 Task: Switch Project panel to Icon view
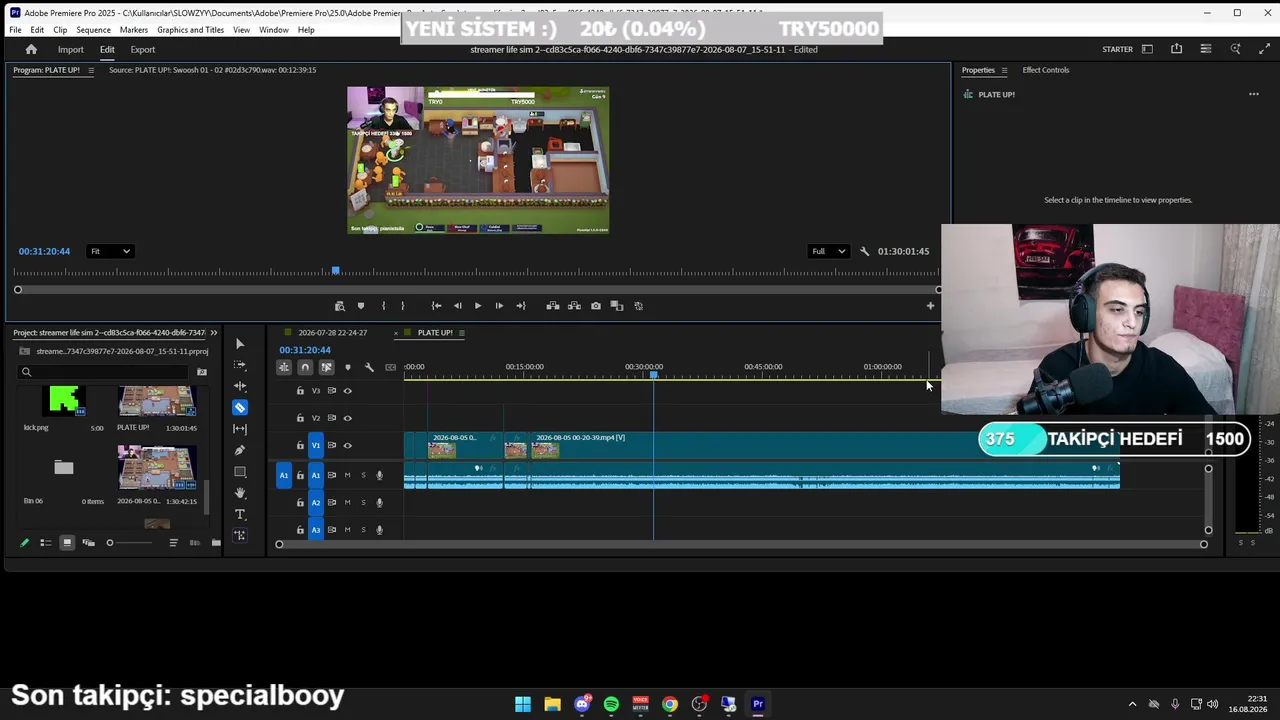(67, 543)
